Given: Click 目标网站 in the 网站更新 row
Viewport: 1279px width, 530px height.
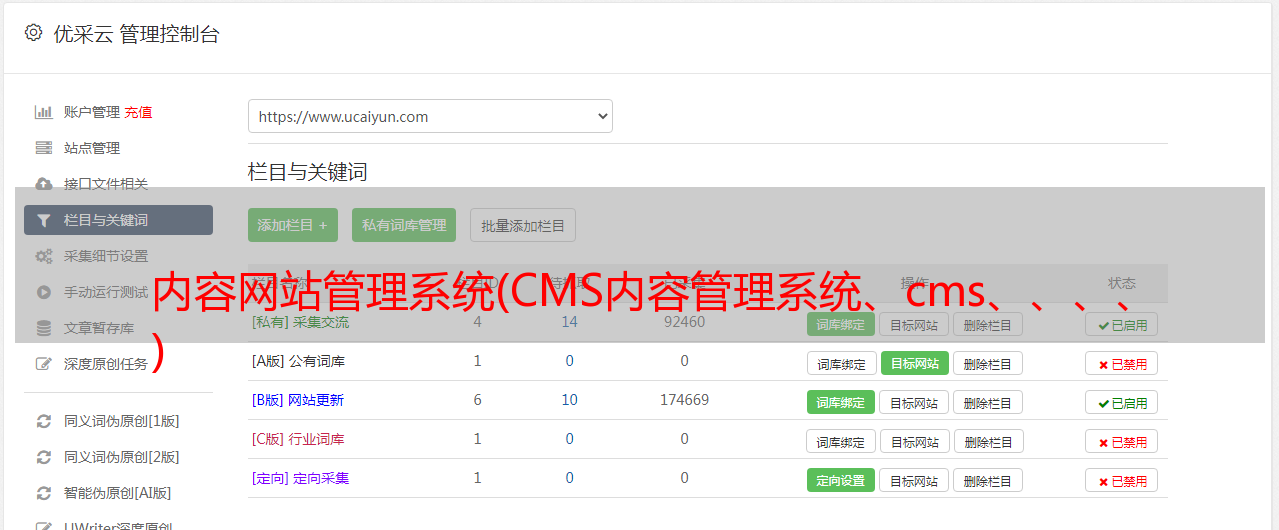Looking at the screenshot, I should [x=914, y=402].
